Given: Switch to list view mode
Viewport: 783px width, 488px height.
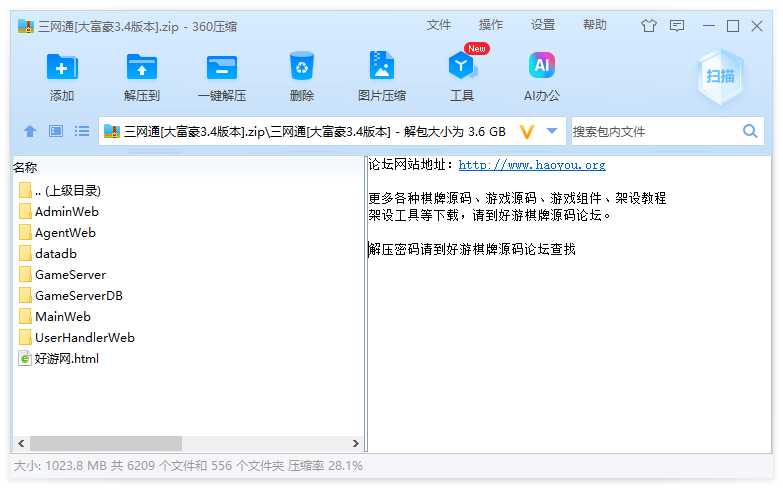Looking at the screenshot, I should click(82, 131).
